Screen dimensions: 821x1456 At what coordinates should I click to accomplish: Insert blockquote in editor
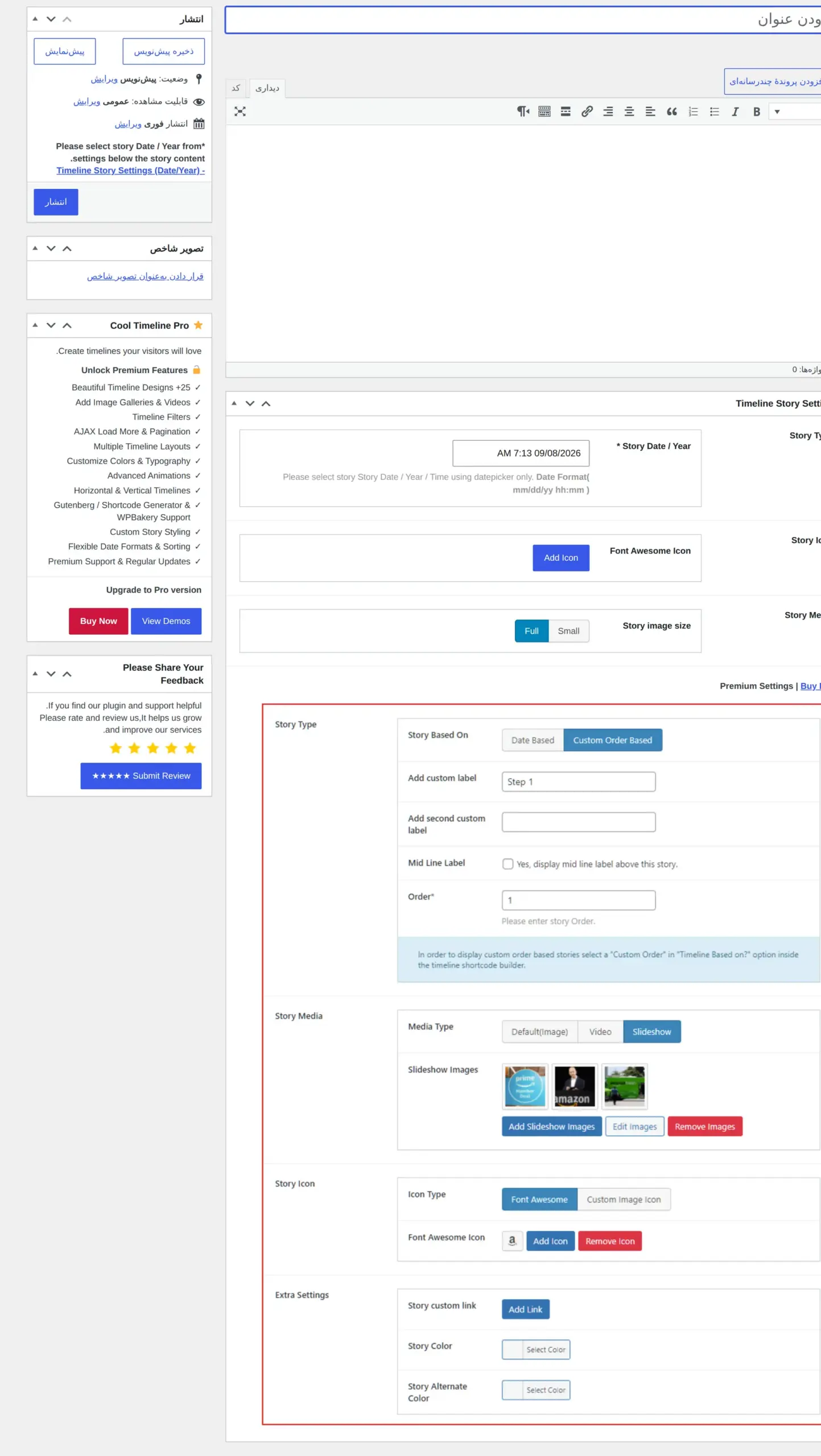click(672, 112)
